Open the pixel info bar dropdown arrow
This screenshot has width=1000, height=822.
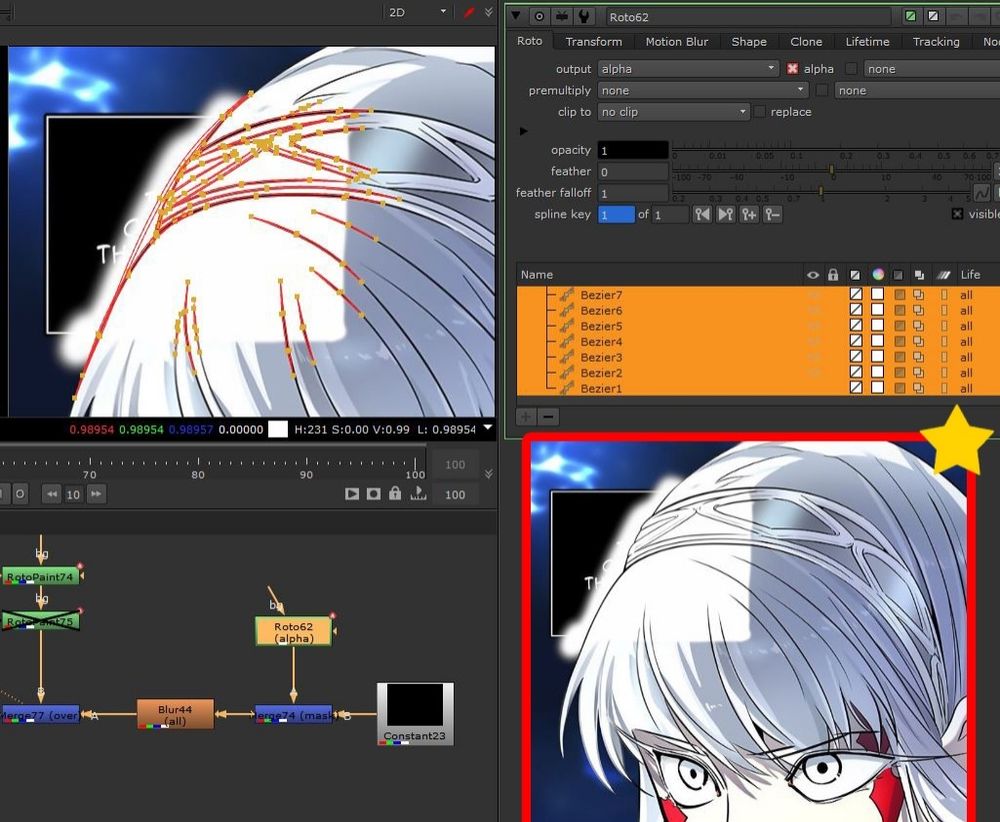(488, 428)
